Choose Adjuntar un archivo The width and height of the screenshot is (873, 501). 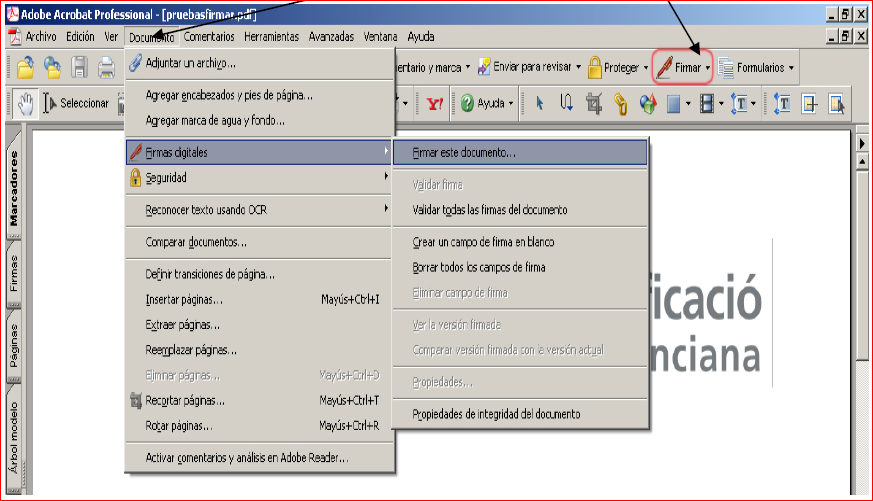tap(258, 63)
